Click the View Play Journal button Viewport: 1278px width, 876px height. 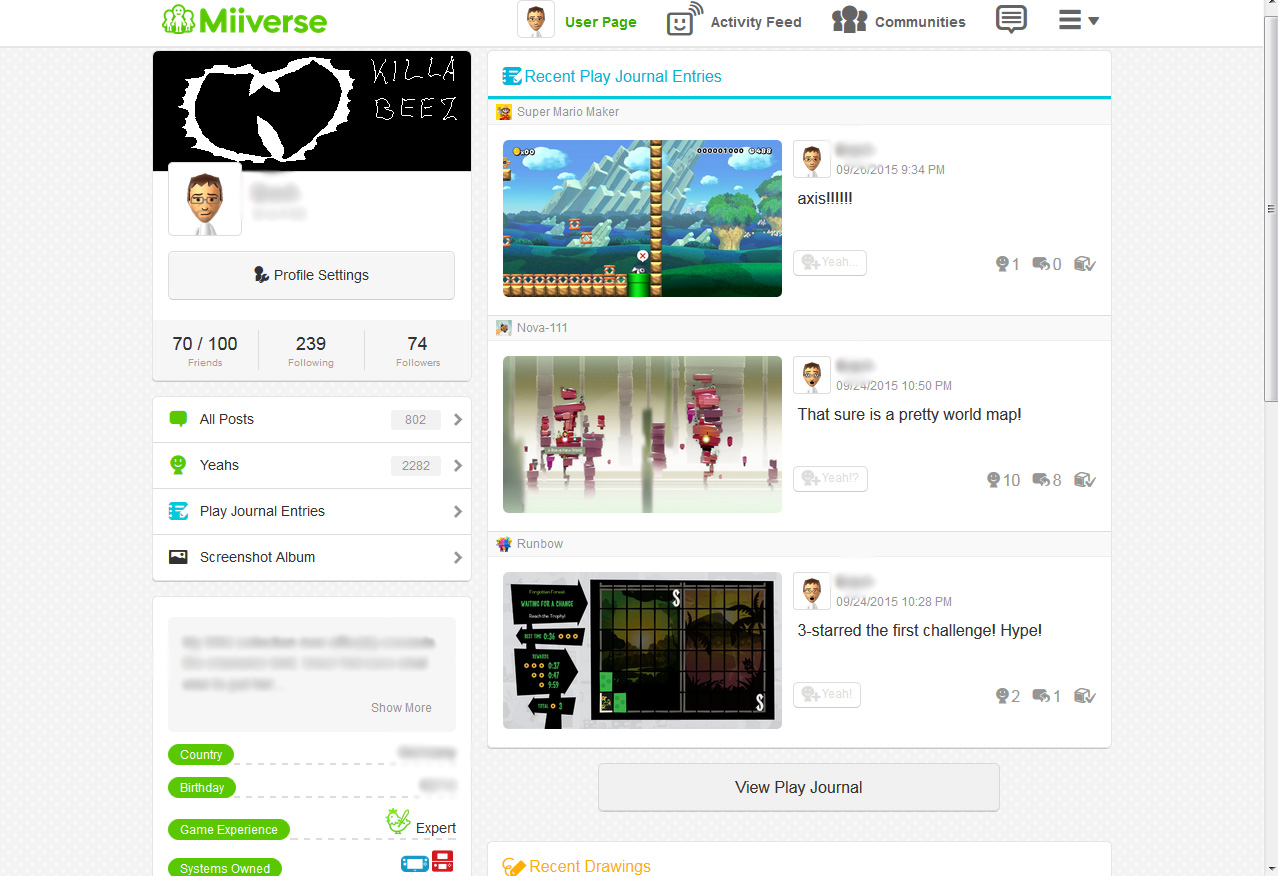[x=799, y=787]
